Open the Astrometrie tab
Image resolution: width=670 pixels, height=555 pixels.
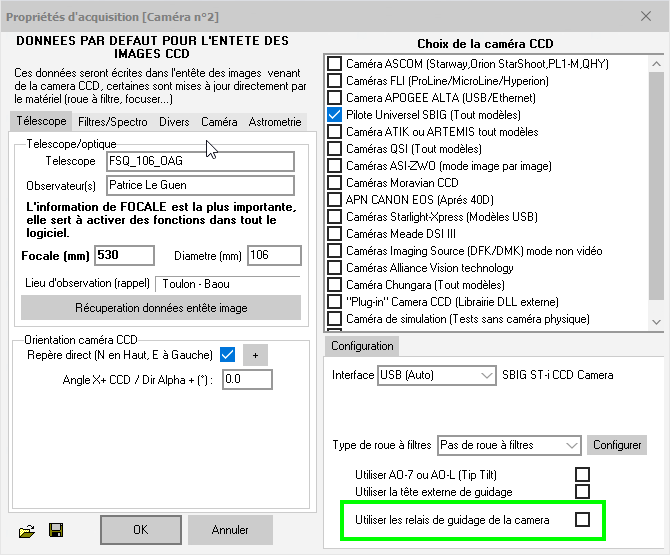[274, 122]
